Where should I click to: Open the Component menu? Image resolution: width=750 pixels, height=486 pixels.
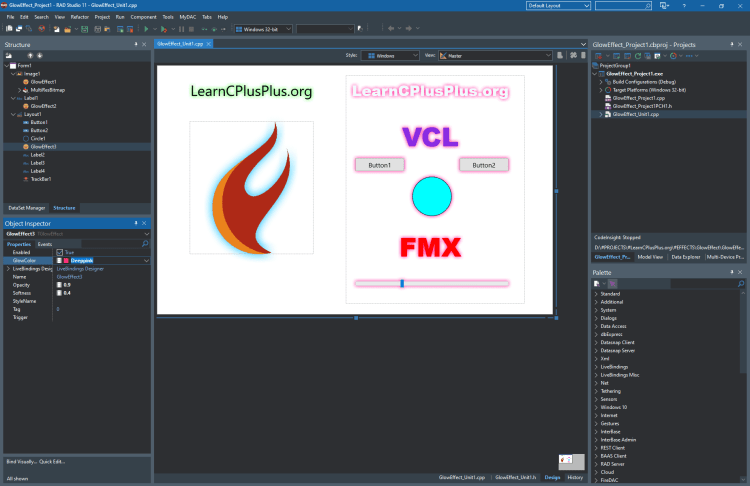(143, 17)
